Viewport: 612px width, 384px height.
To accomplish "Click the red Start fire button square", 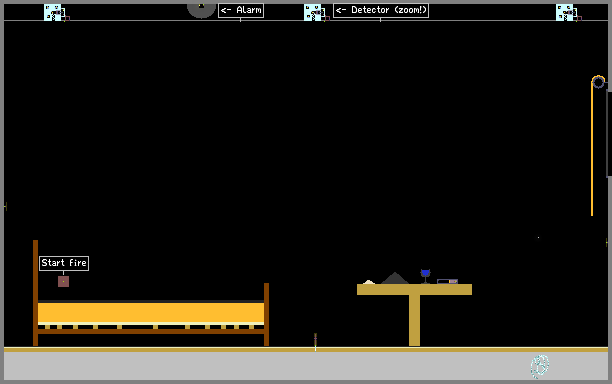I will point(63,281).
